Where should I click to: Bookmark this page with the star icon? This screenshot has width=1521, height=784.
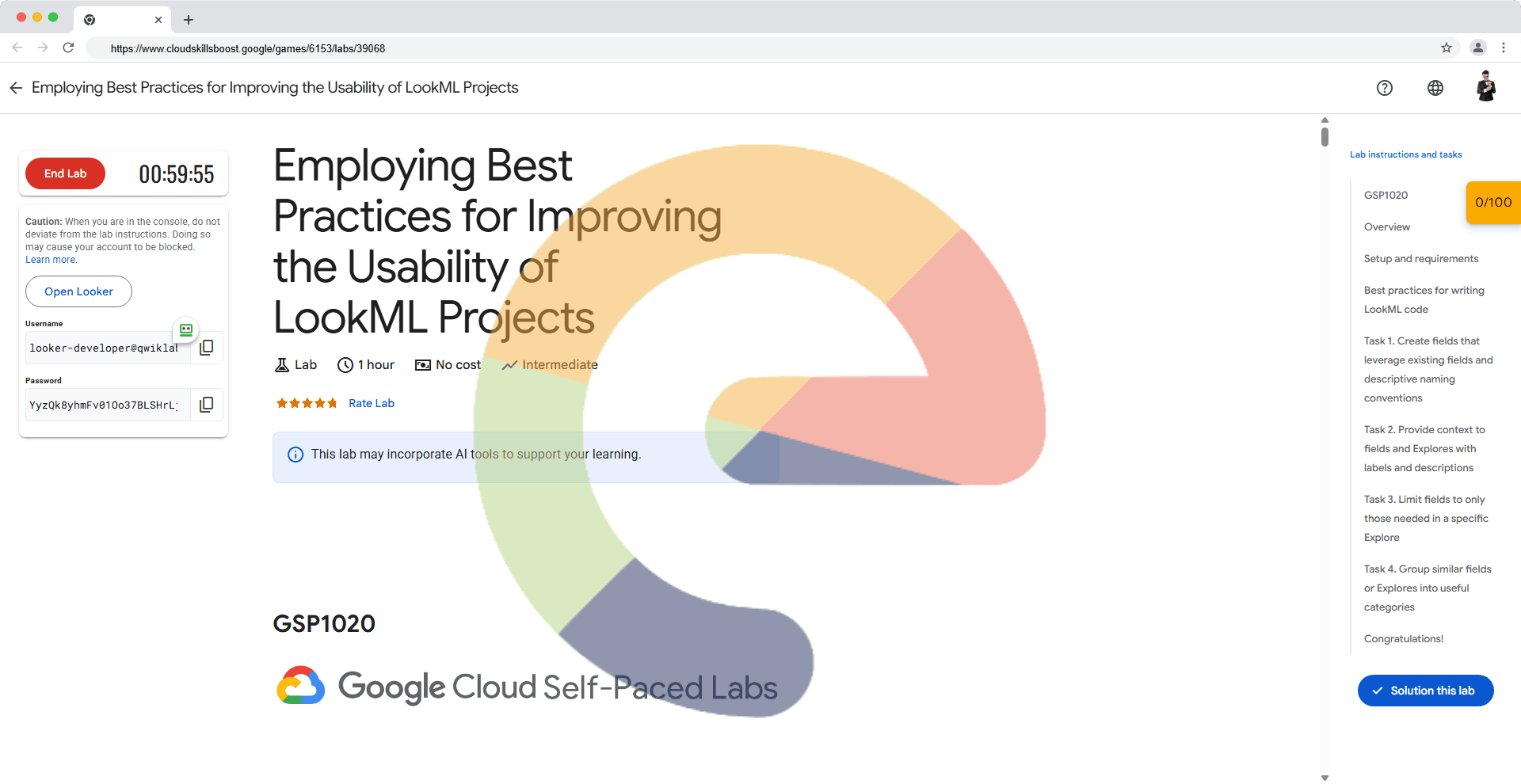(x=1446, y=48)
